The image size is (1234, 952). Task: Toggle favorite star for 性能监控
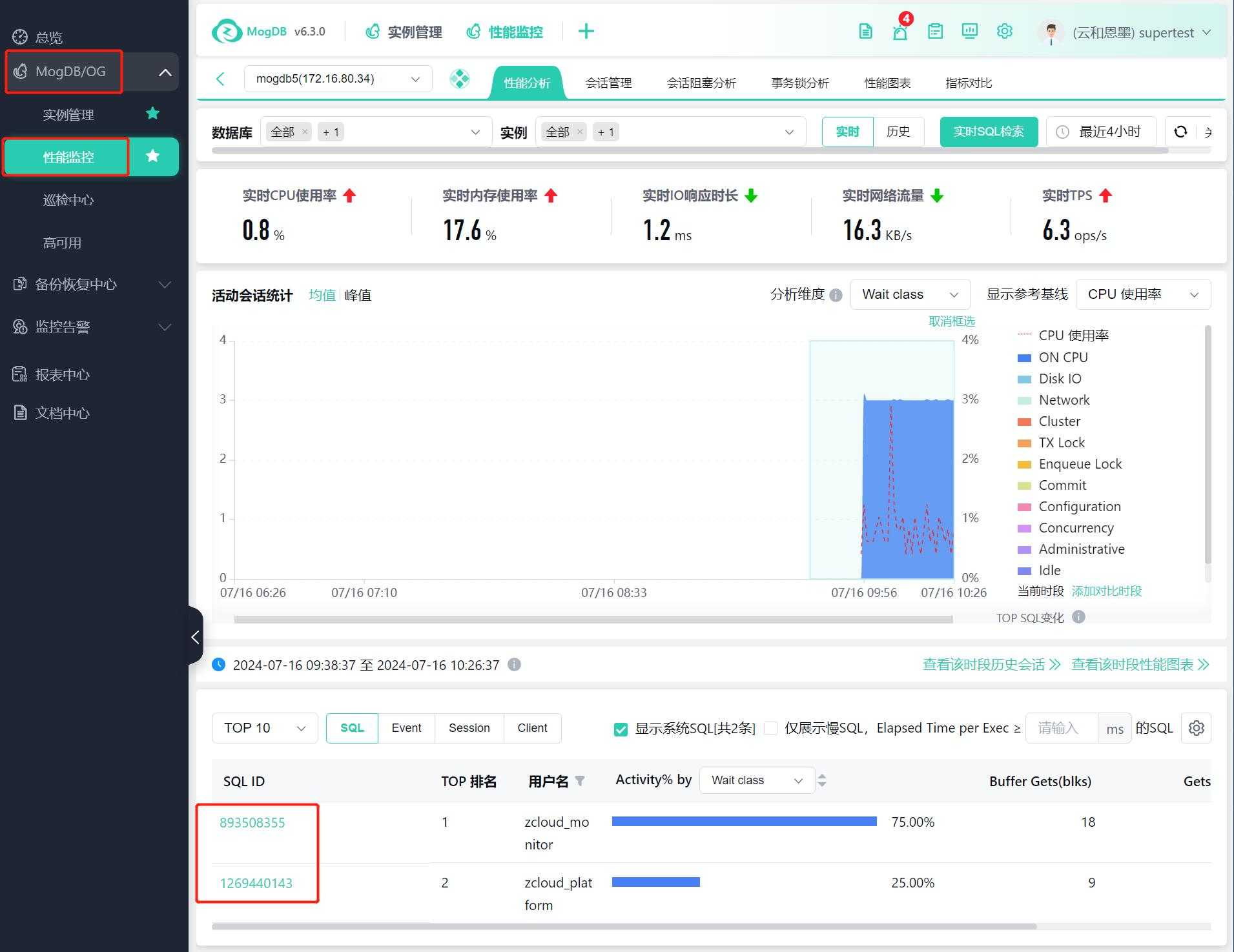152,156
